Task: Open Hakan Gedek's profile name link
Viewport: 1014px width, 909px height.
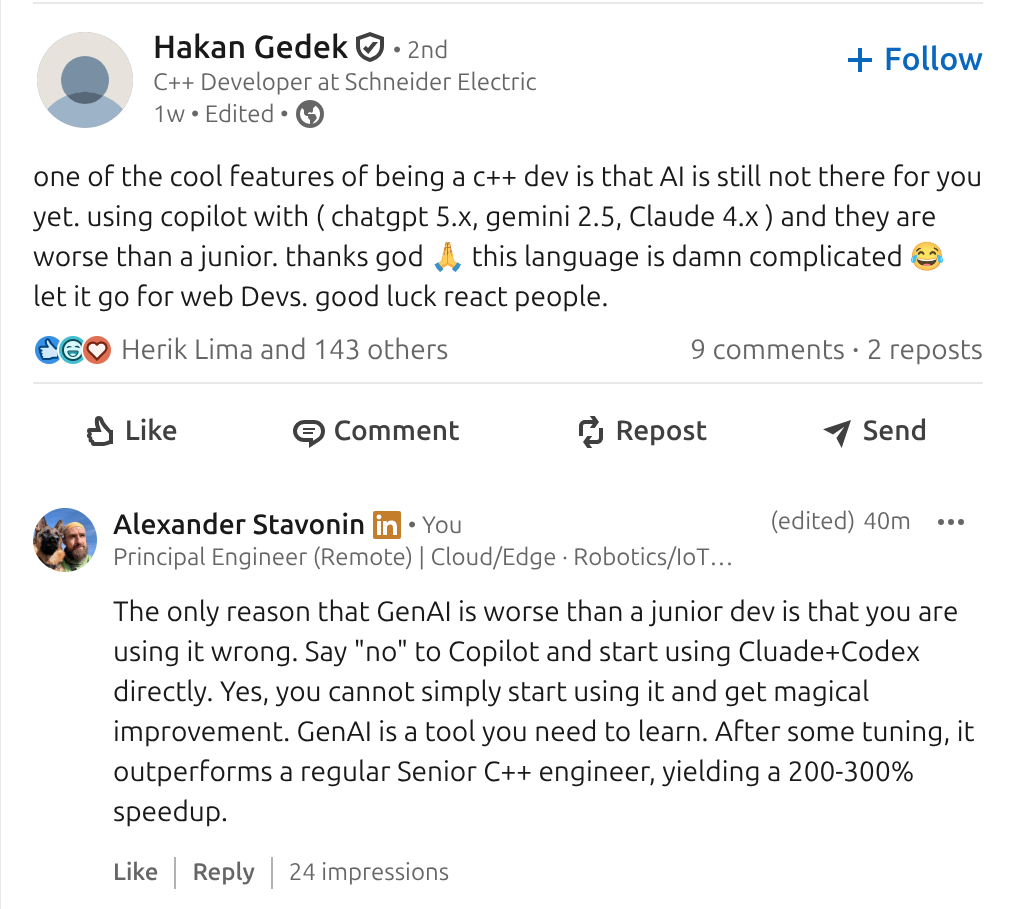Action: point(250,47)
